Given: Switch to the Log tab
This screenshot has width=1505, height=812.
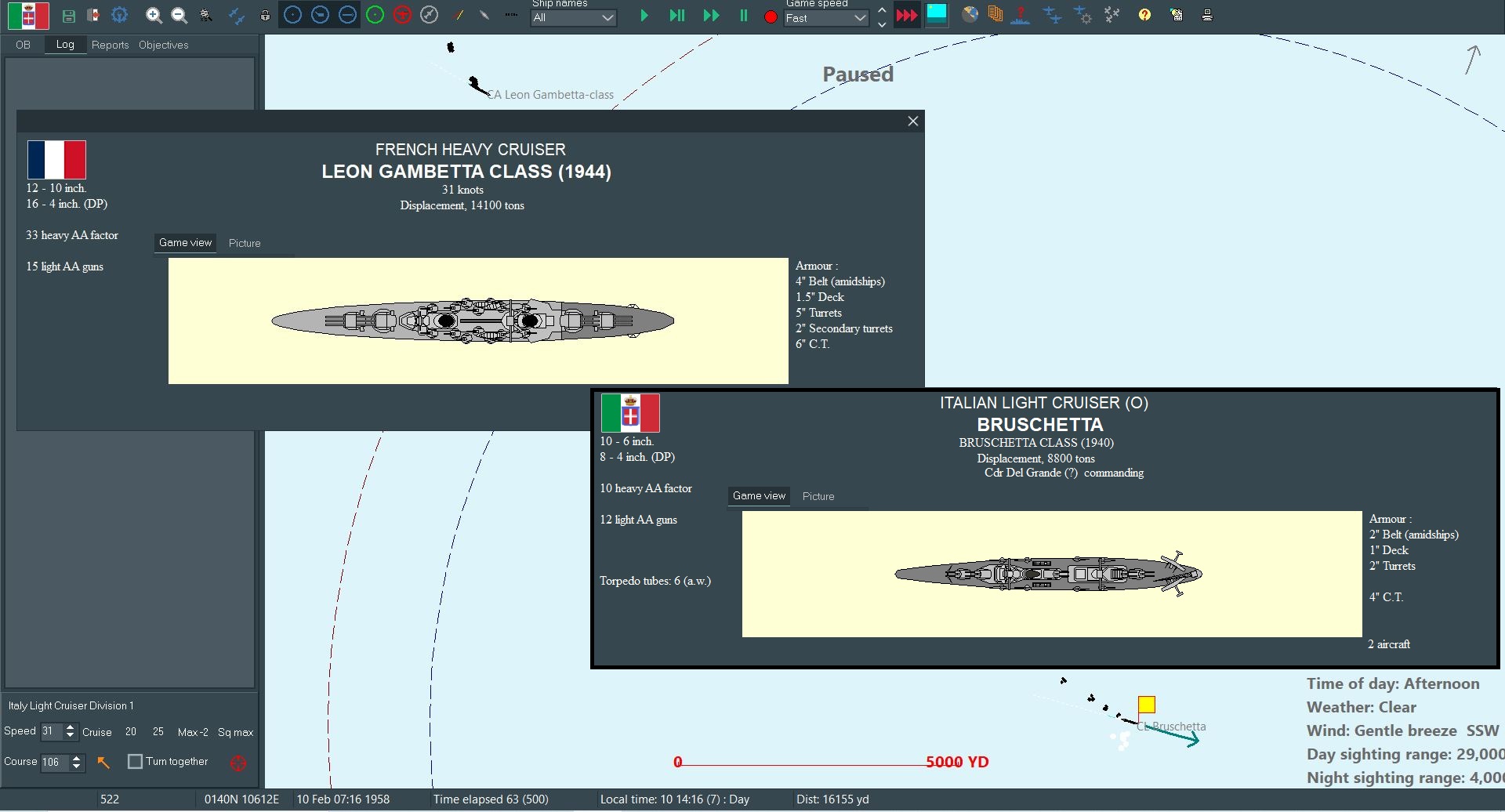Looking at the screenshot, I should (65, 45).
